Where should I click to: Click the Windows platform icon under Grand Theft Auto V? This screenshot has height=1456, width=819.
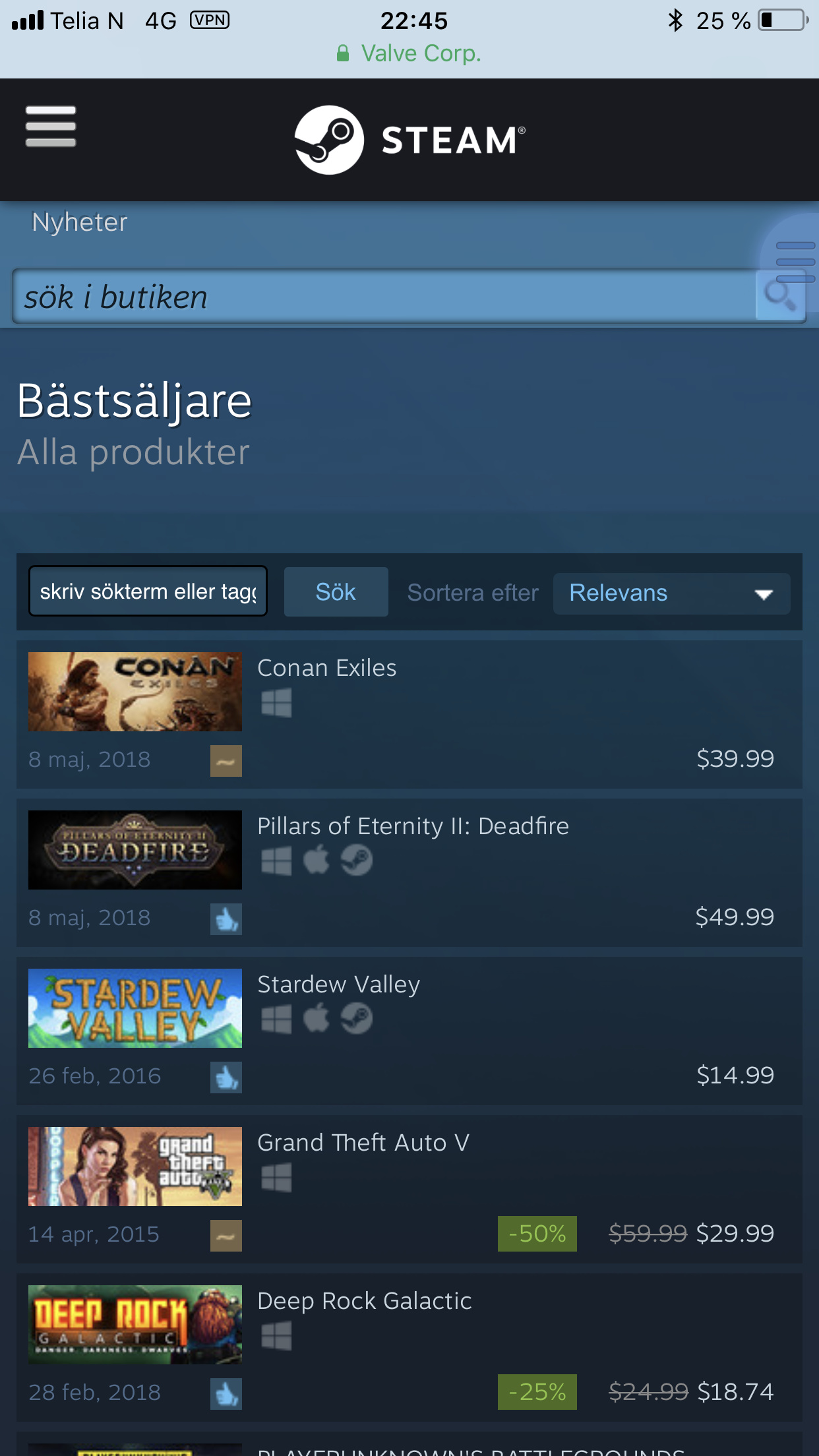click(x=276, y=1178)
